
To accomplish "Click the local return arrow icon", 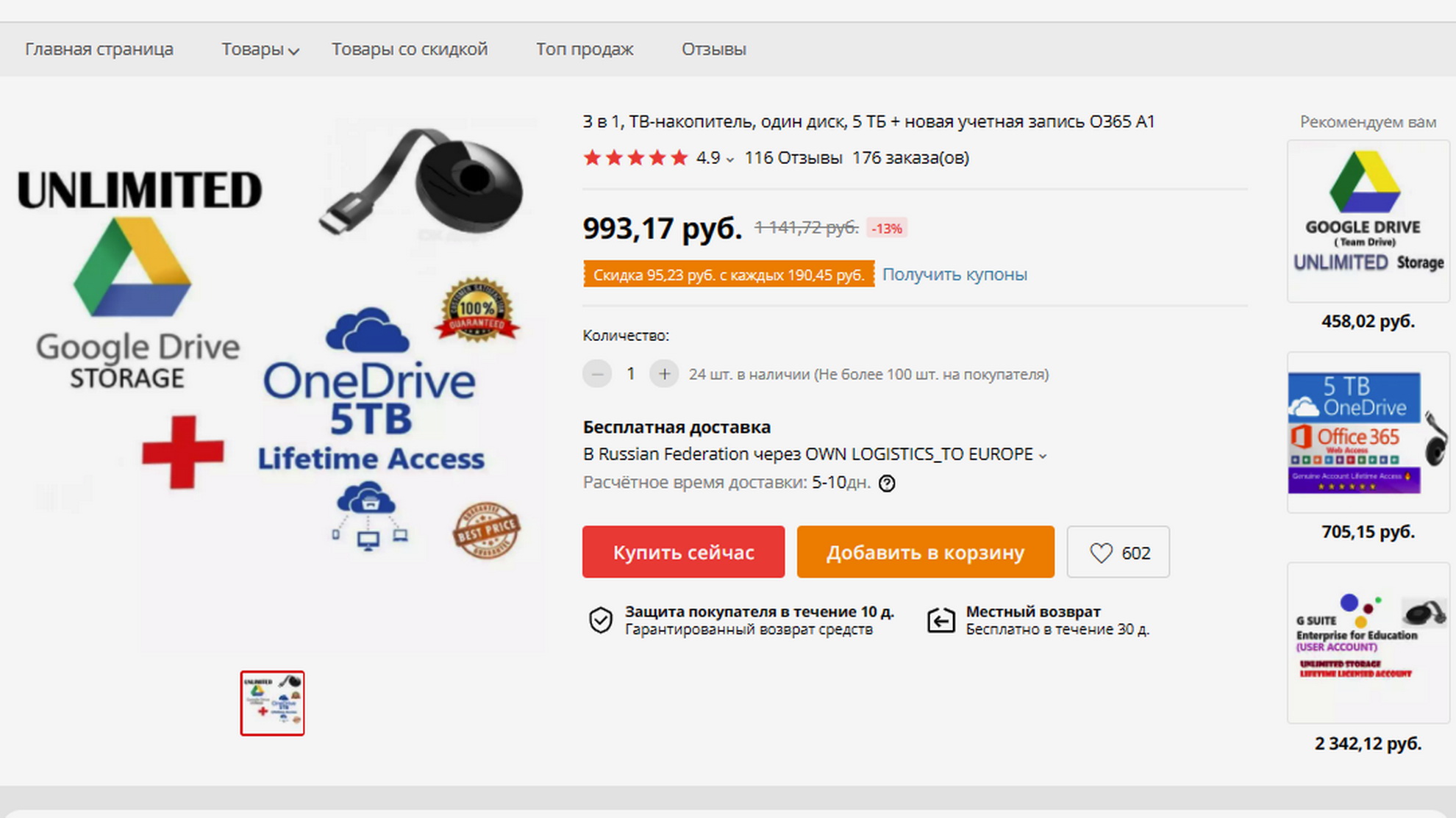I will click(941, 620).
